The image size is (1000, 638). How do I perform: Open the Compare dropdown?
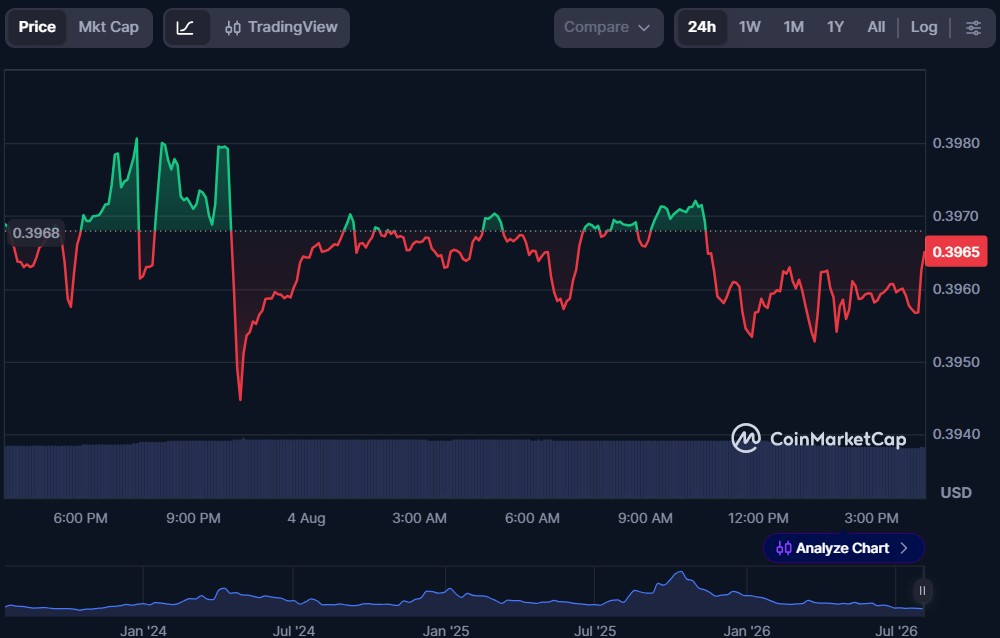(608, 27)
